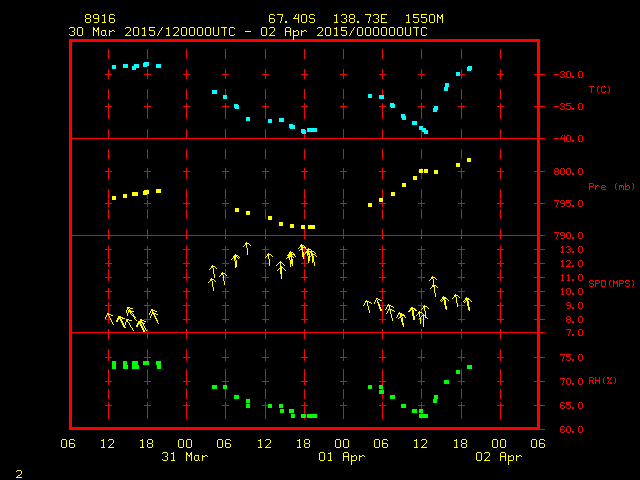
Task: Click the 'RH(%)' humidity axis label
Action: coord(603,381)
